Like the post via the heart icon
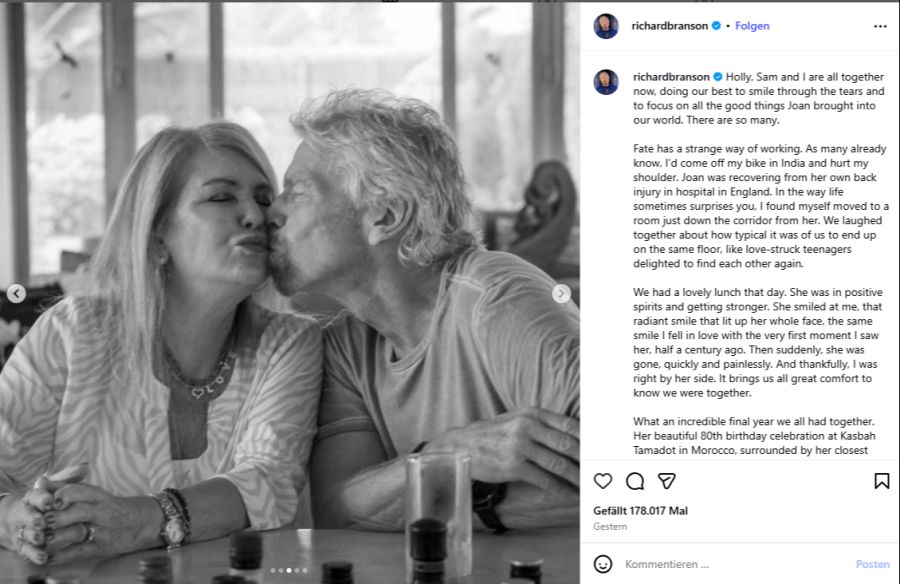The image size is (900, 584). [601, 483]
